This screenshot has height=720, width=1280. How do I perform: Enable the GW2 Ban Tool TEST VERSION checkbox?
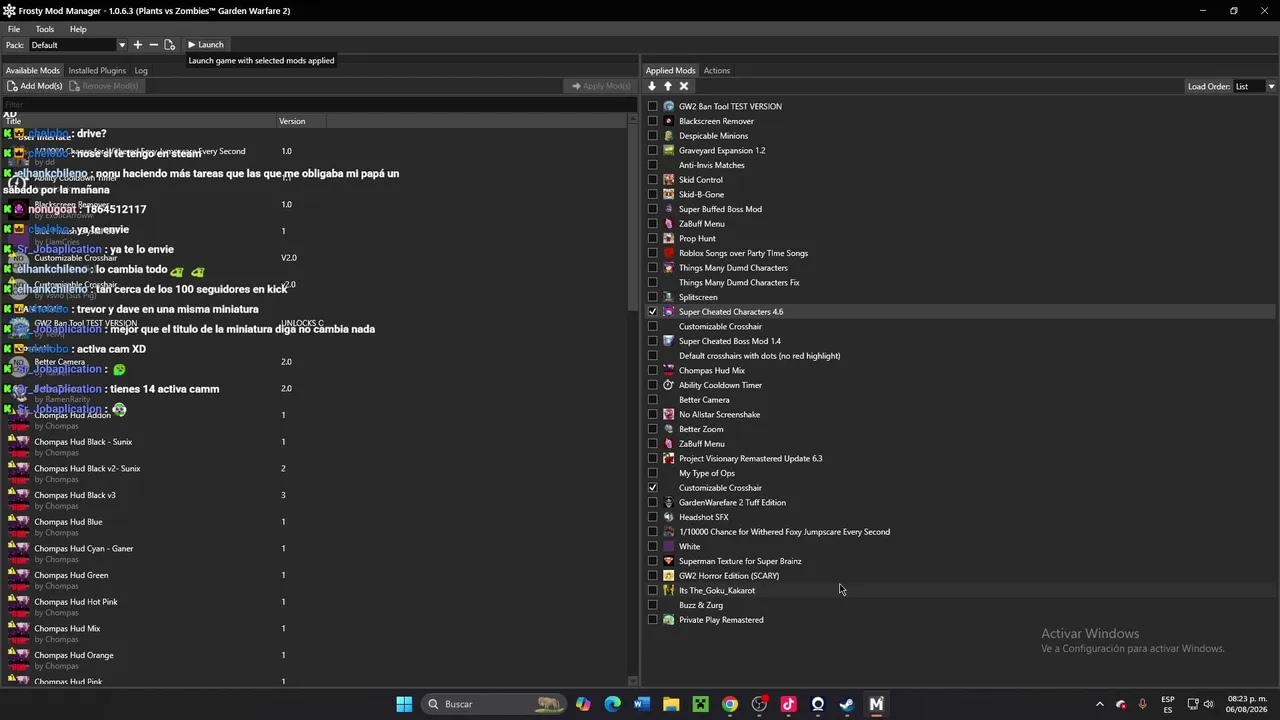tap(653, 106)
